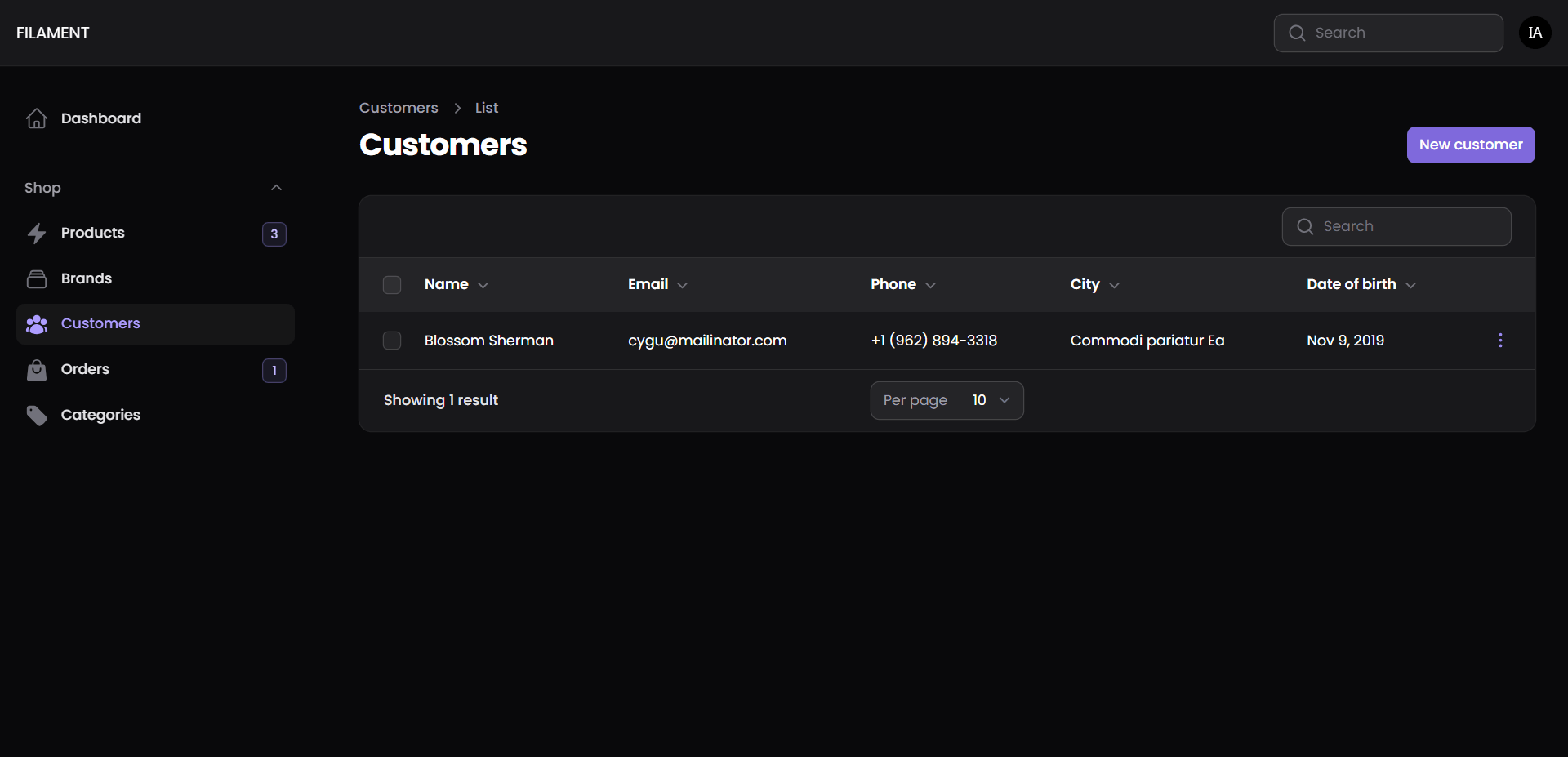Toggle the select-all checkbox in header

pos(392,285)
